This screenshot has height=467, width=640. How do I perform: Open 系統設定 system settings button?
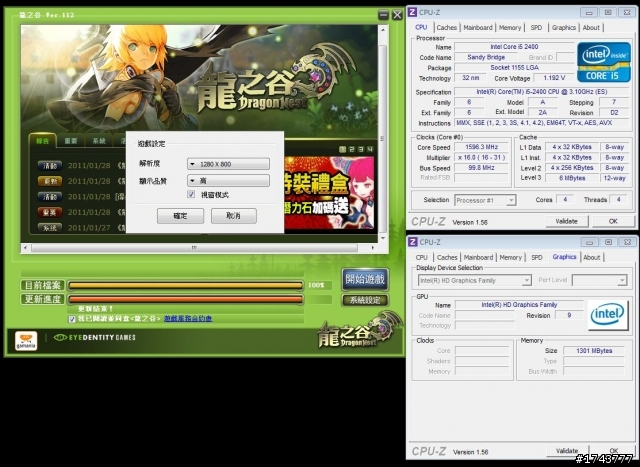pos(365,300)
